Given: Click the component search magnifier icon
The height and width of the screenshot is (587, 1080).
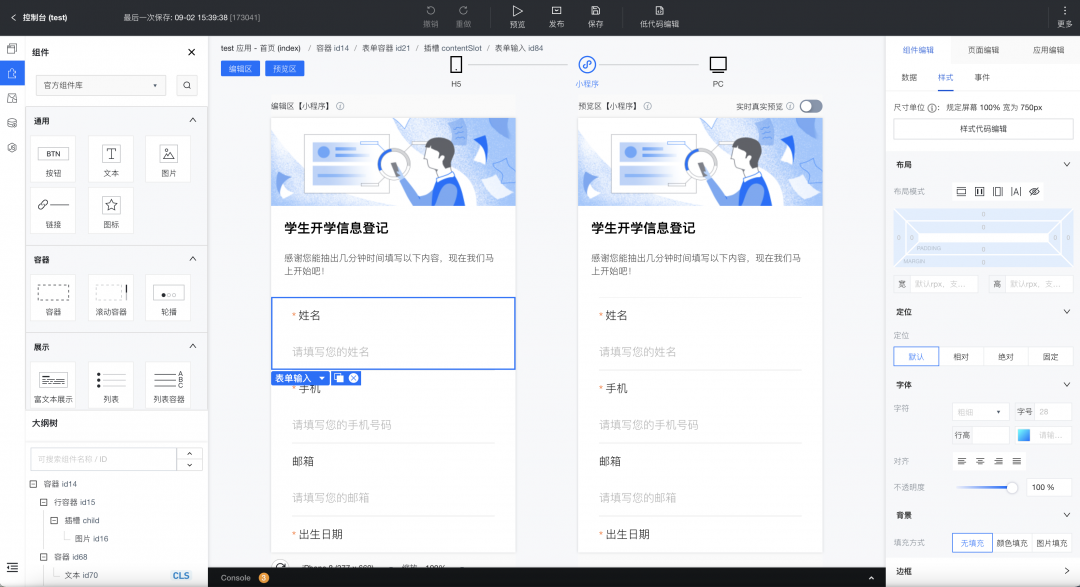Looking at the screenshot, I should [187, 85].
